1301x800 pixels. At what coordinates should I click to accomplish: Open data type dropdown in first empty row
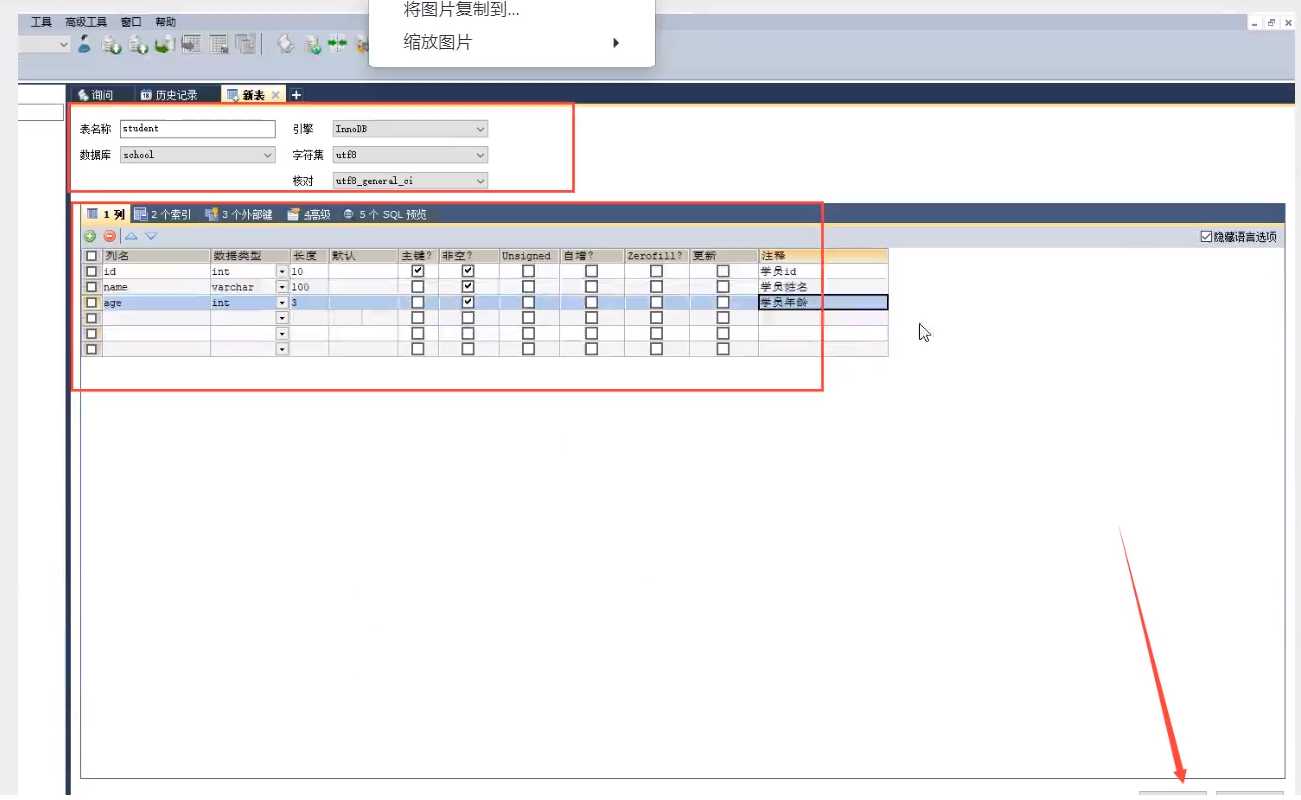pyautogui.click(x=282, y=318)
